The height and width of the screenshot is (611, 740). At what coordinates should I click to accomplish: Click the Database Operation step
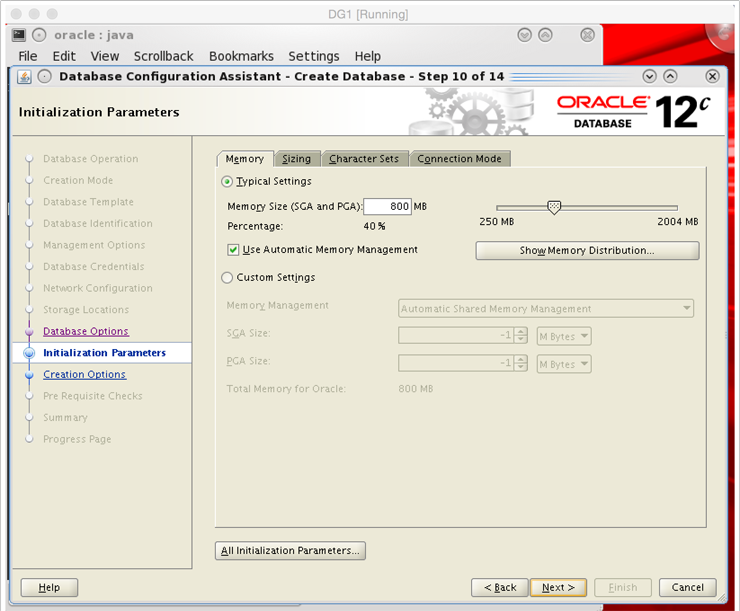(x=91, y=159)
